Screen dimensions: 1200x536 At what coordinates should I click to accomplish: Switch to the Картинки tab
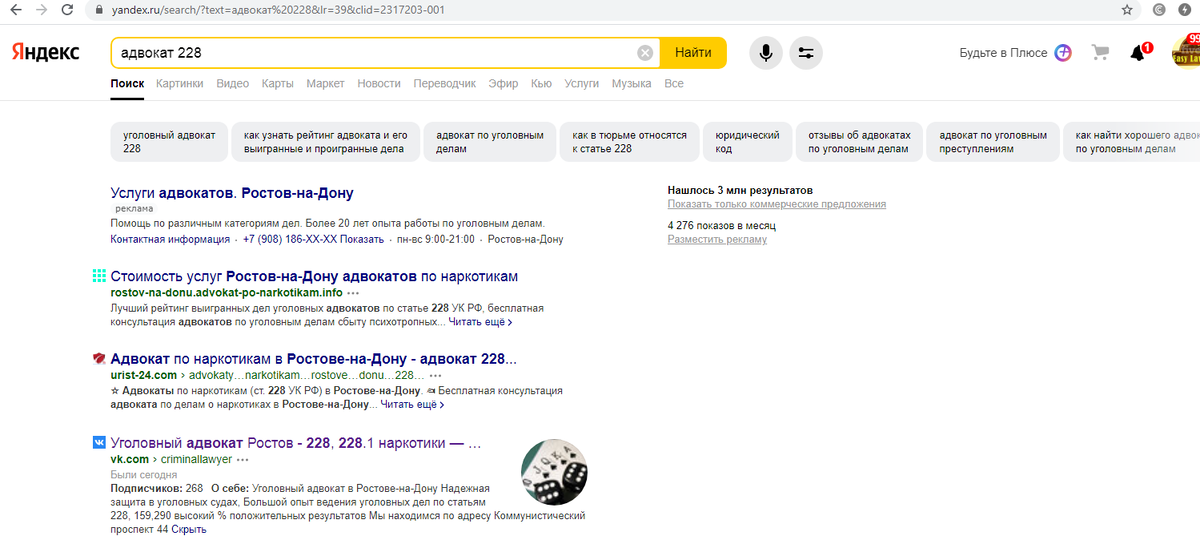(180, 83)
